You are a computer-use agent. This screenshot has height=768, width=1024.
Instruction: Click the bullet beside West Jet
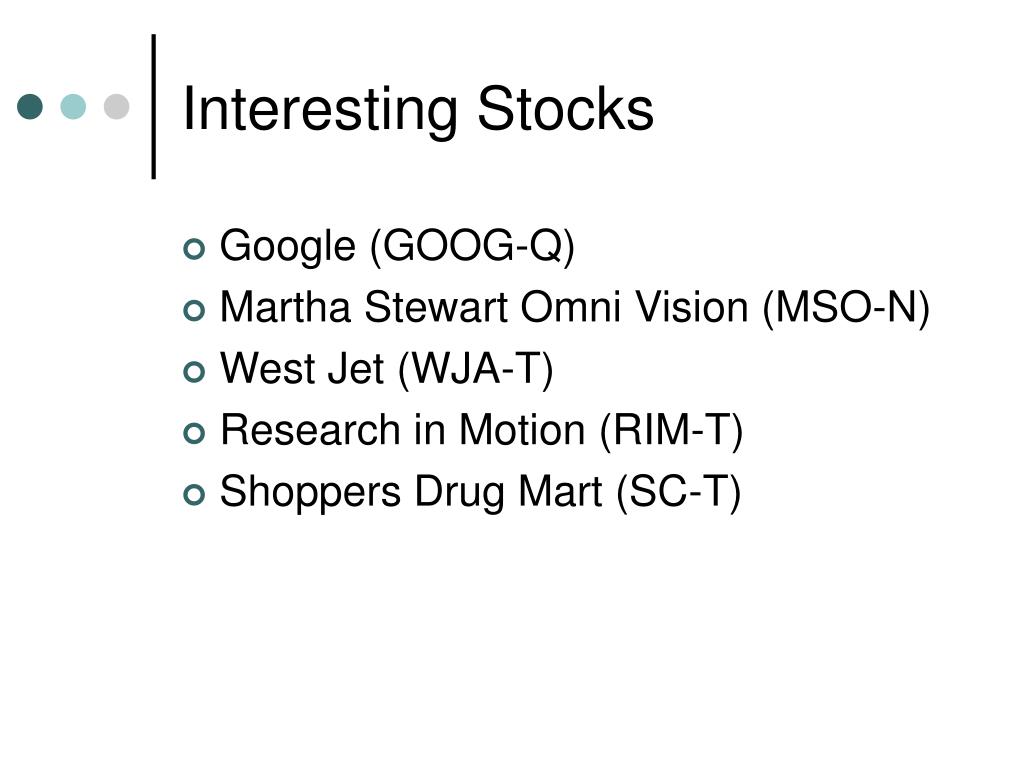[x=194, y=372]
